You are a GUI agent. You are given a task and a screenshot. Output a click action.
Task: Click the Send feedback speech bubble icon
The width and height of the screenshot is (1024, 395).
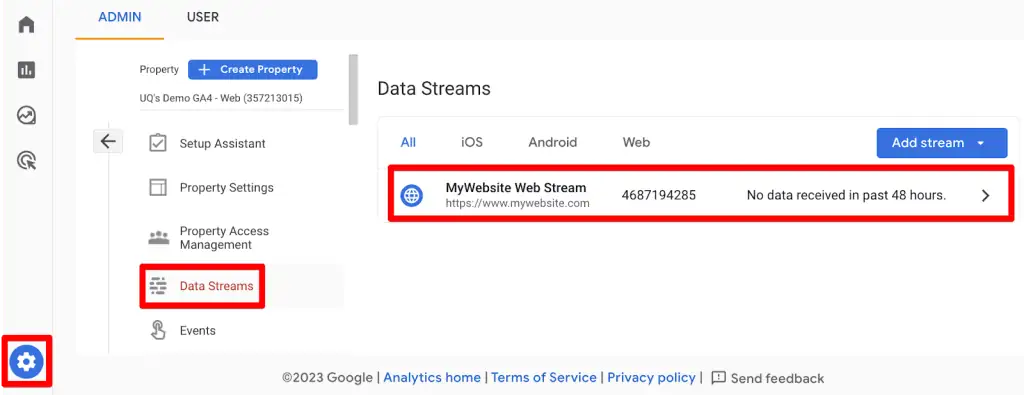click(x=718, y=378)
